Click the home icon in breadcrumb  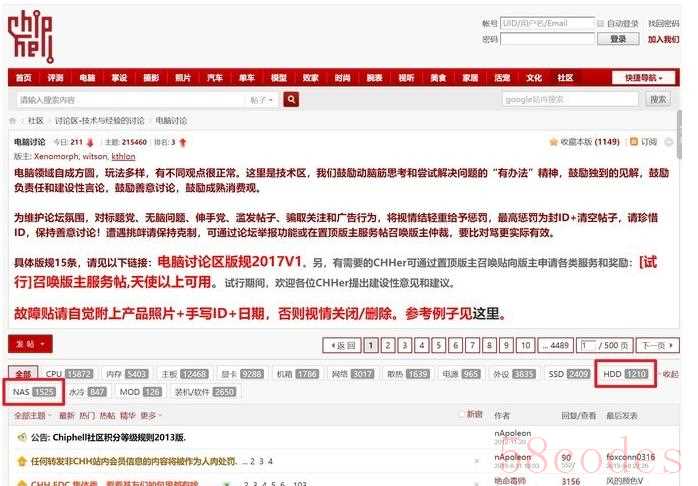click(13, 120)
